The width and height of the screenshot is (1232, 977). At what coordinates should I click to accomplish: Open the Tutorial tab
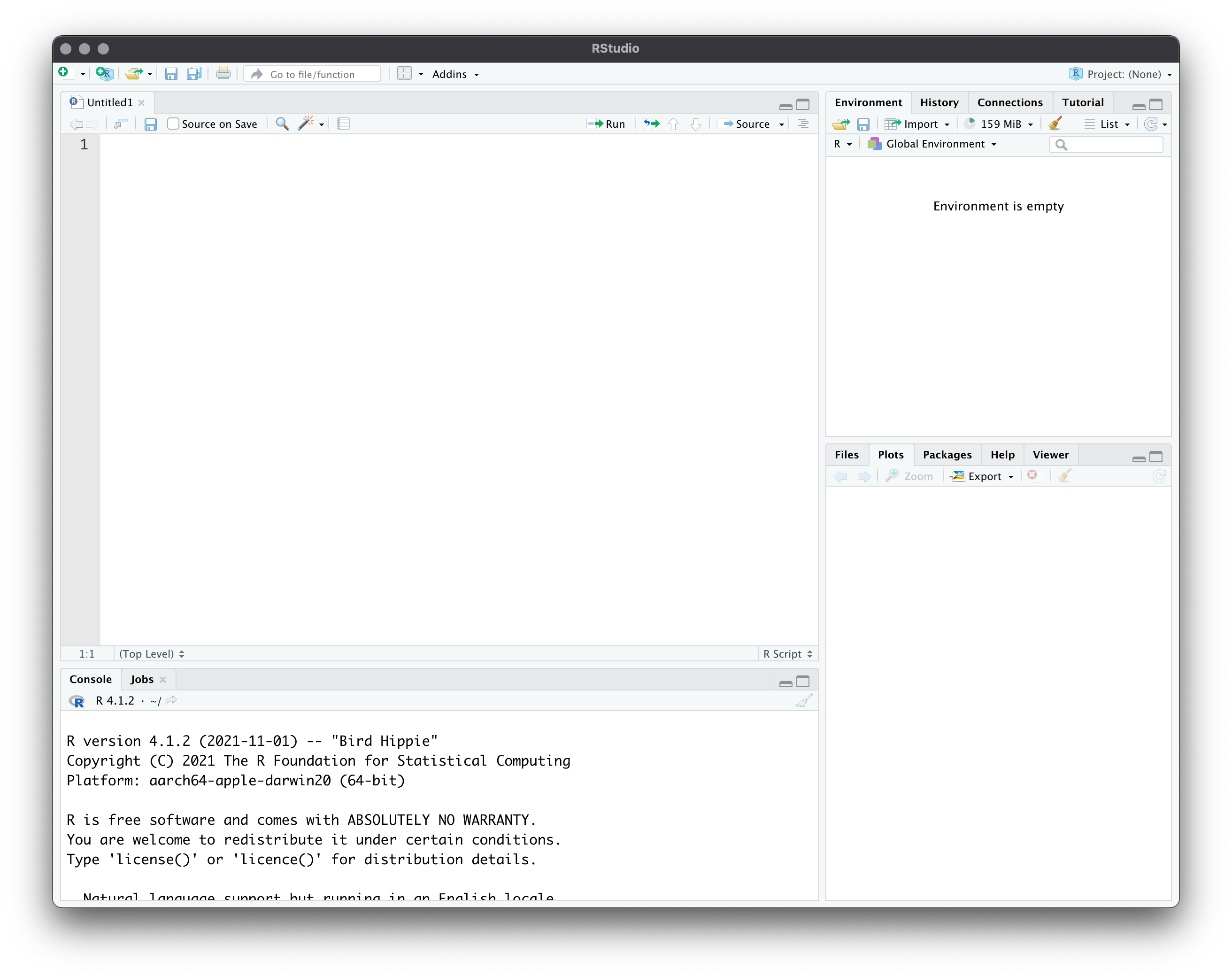(x=1083, y=102)
